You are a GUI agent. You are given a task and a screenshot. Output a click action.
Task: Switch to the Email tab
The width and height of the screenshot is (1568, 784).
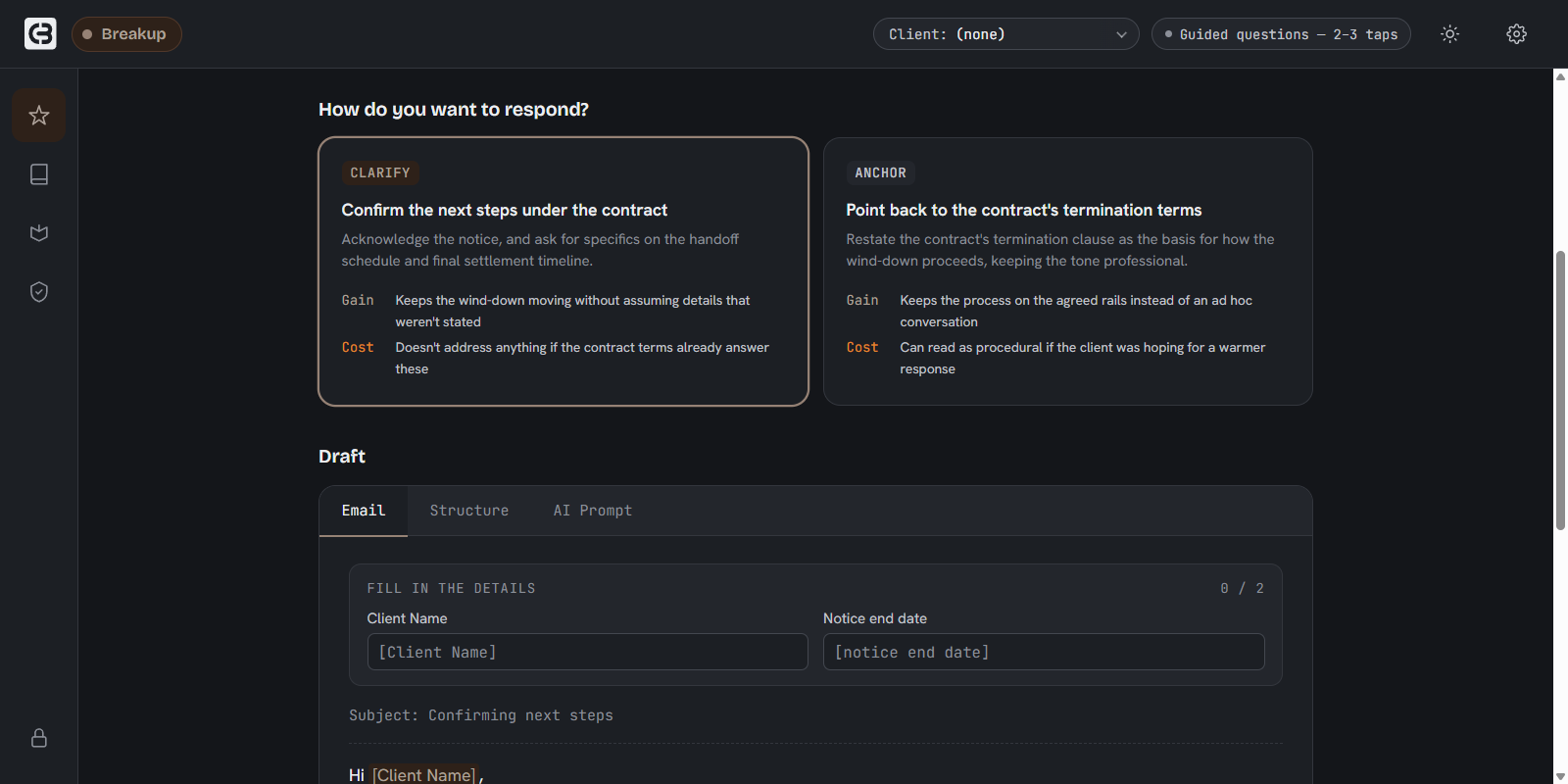[x=364, y=511]
